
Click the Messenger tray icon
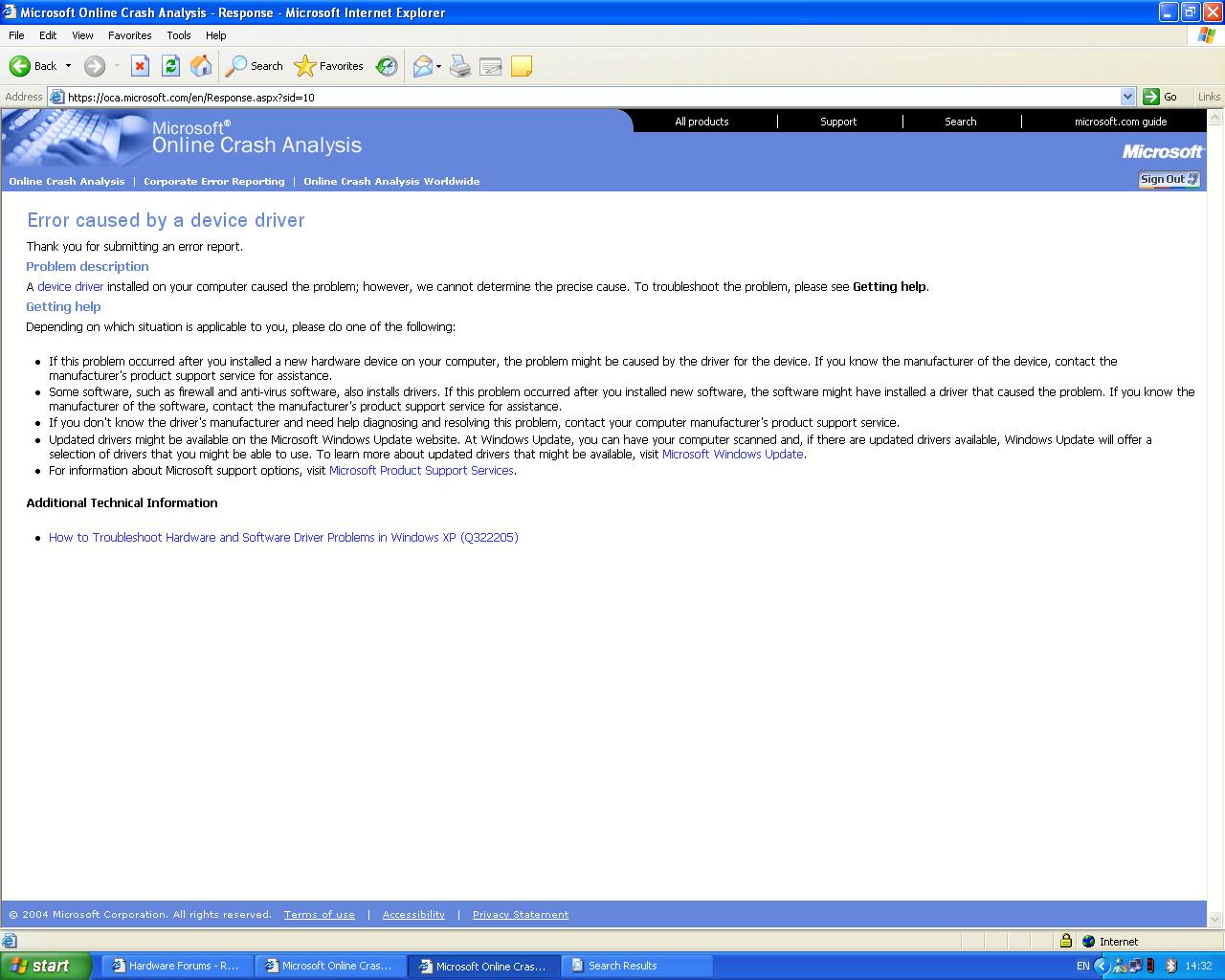click(1118, 966)
